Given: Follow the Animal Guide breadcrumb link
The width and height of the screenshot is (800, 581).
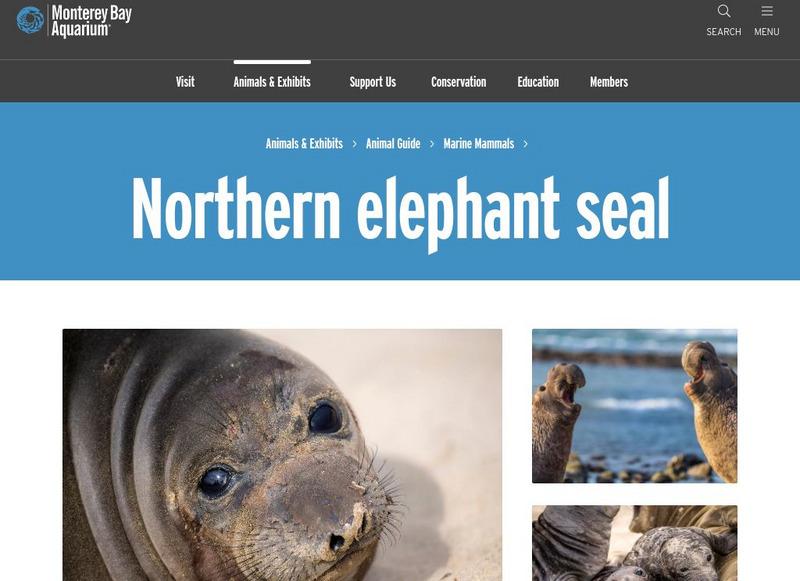Looking at the screenshot, I should click(x=393, y=144).
